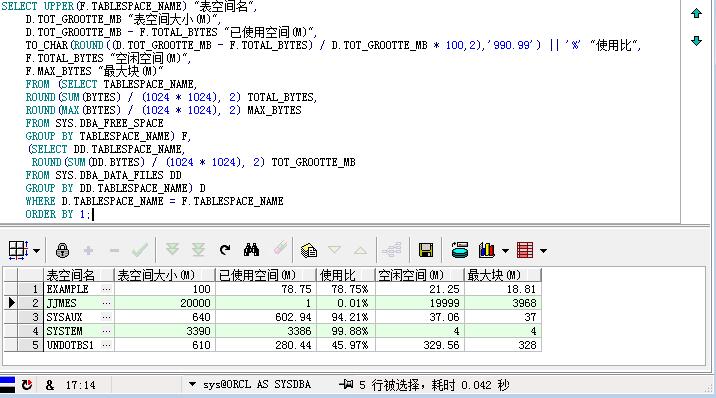
Task: Click the fetch next page icon
Action: point(172,250)
